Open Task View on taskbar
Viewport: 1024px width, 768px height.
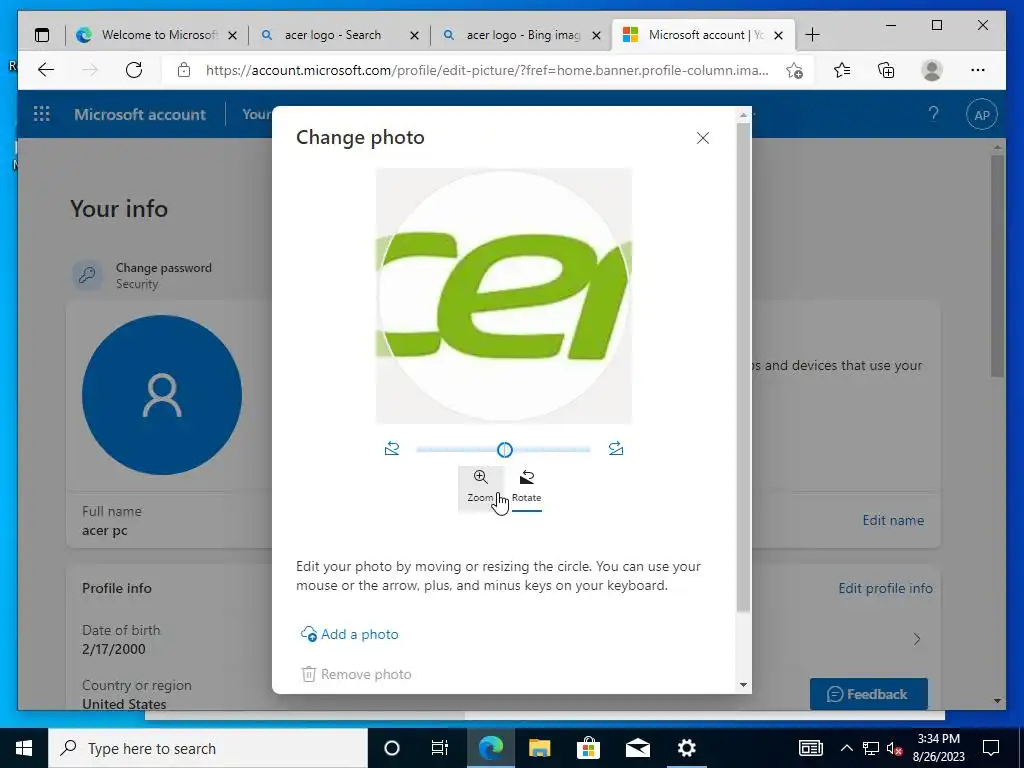440,748
